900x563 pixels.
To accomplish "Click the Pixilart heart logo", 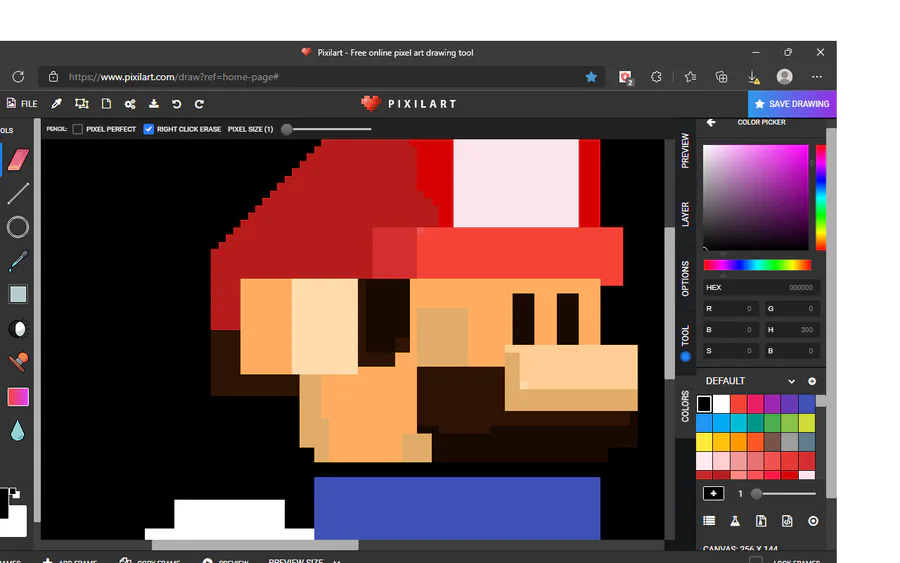I will click(370, 103).
